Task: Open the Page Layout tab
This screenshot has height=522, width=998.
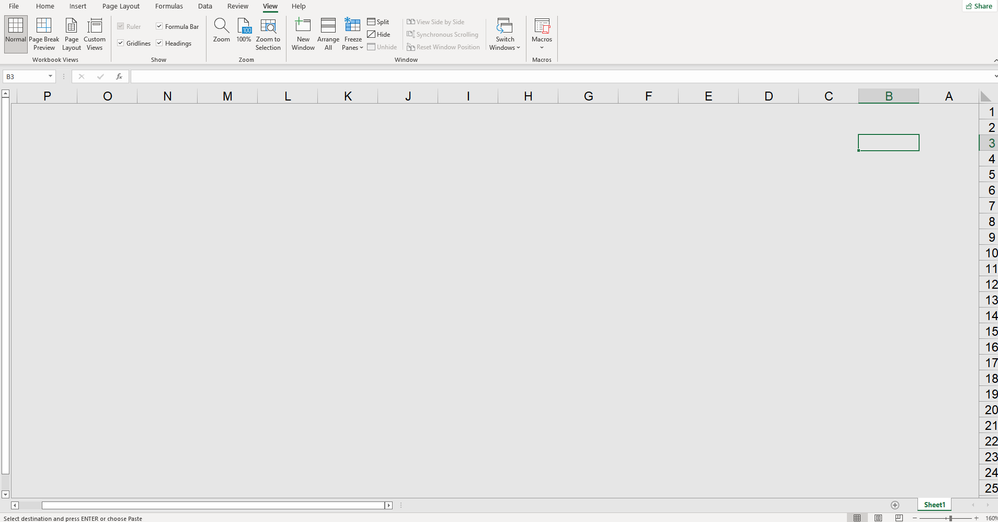Action: [x=121, y=6]
